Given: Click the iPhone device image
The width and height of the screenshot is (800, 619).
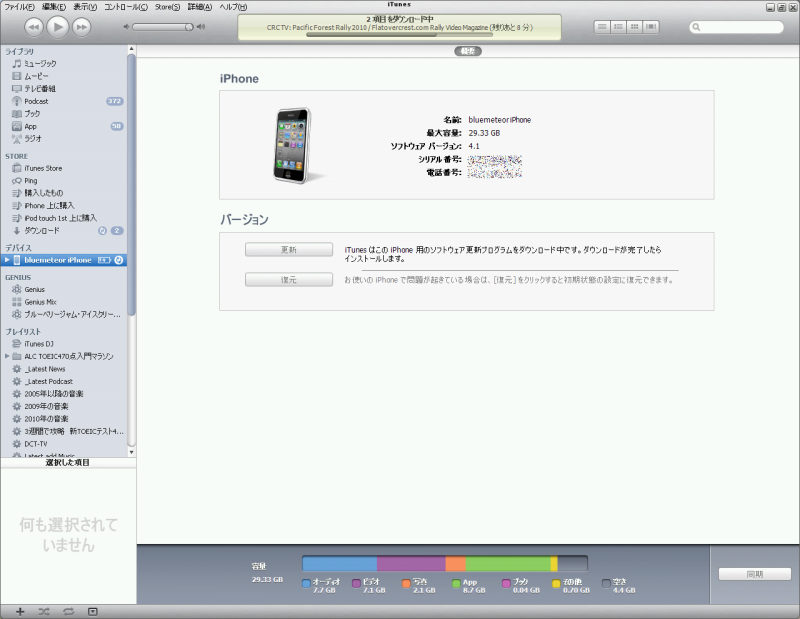Looking at the screenshot, I should point(292,145).
